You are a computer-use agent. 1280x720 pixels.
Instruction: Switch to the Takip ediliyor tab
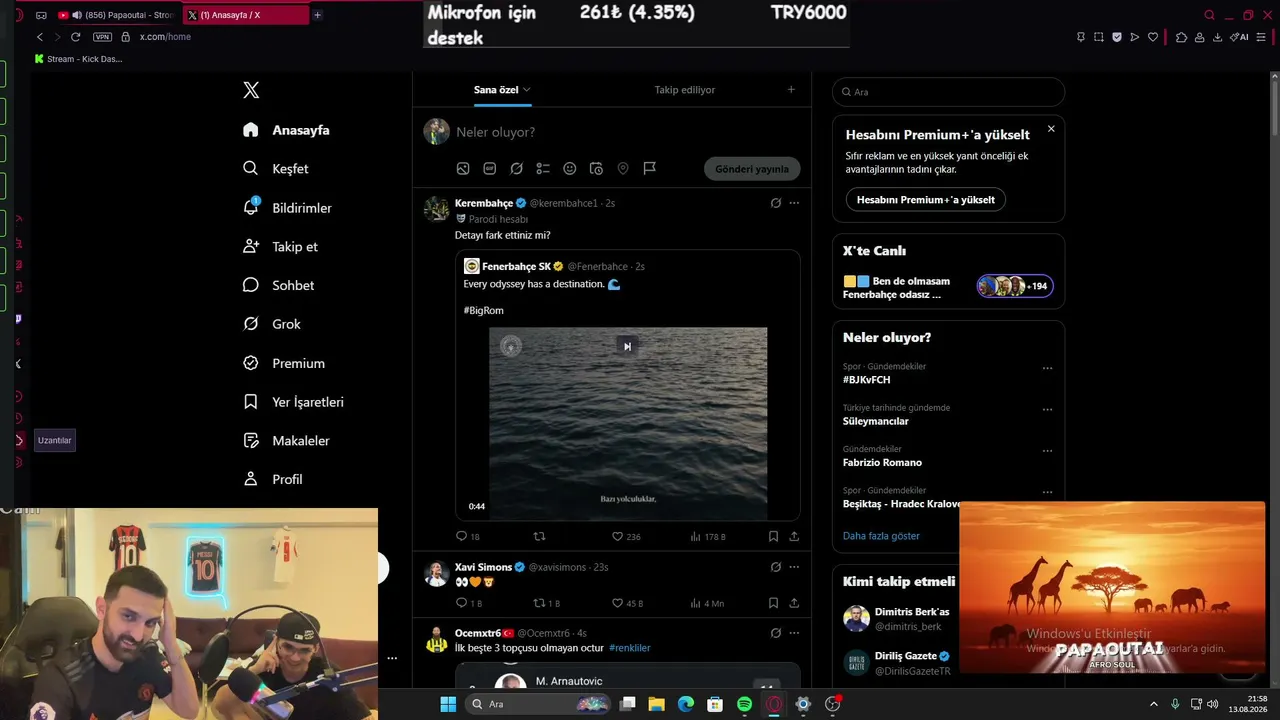click(685, 90)
